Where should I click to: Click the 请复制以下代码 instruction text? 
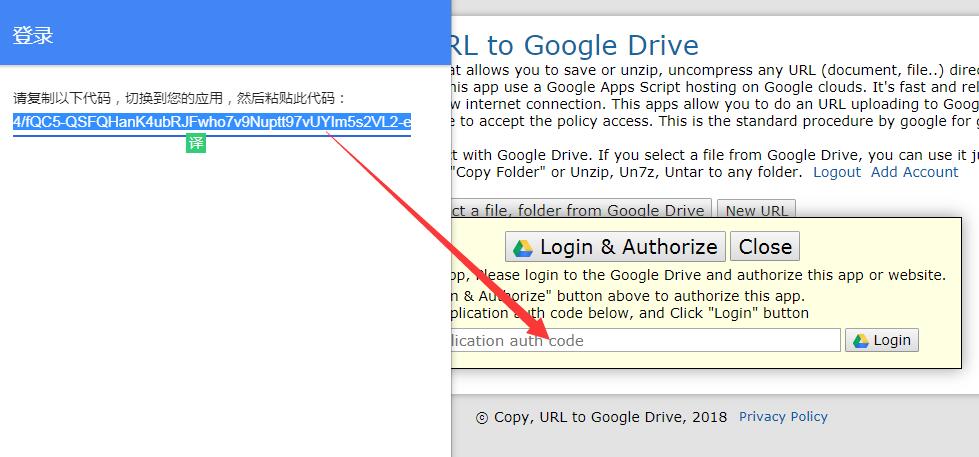180,98
